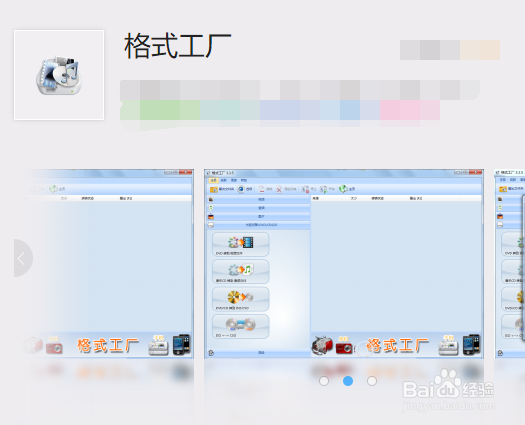Open the center full-window screenshot thumbnail
Viewport: 525px width, 425px height.
pyautogui.click(x=344, y=264)
